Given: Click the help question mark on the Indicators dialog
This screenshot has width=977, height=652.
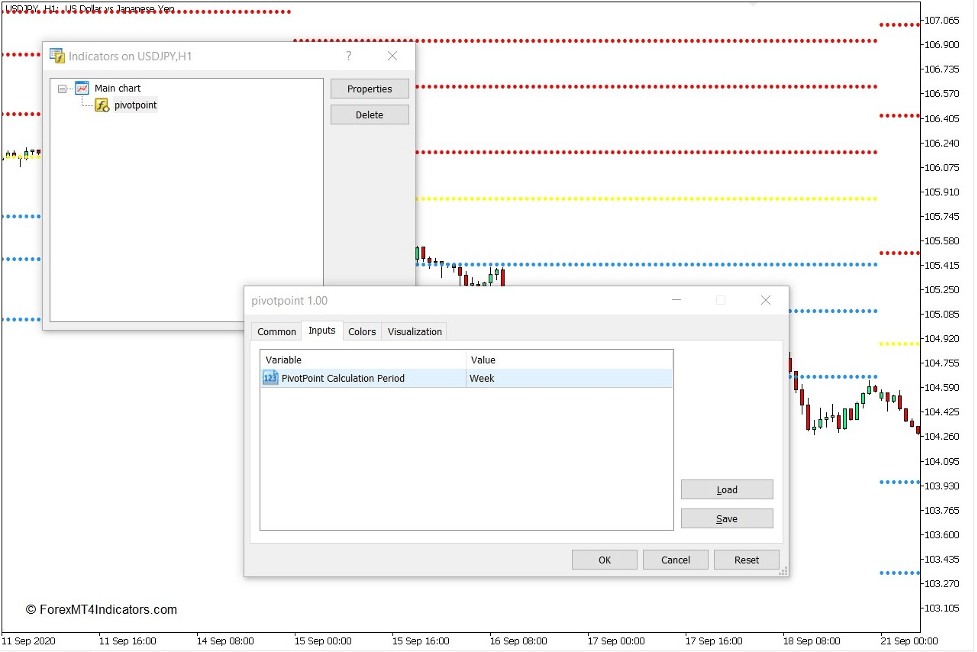Looking at the screenshot, I should [347, 56].
